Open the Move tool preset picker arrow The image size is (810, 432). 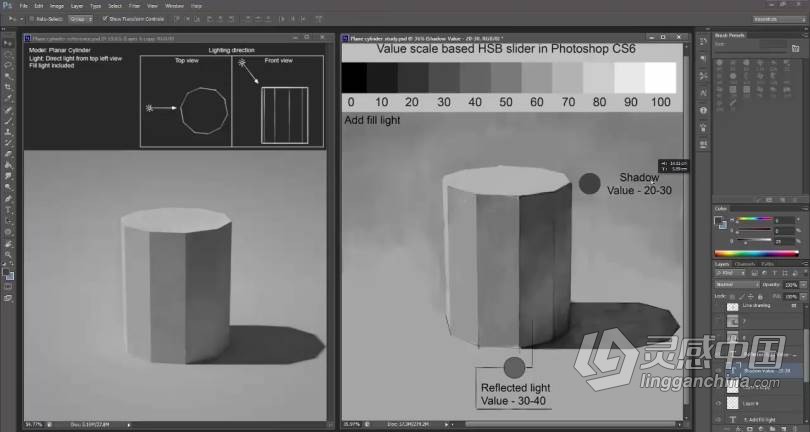coord(21,19)
